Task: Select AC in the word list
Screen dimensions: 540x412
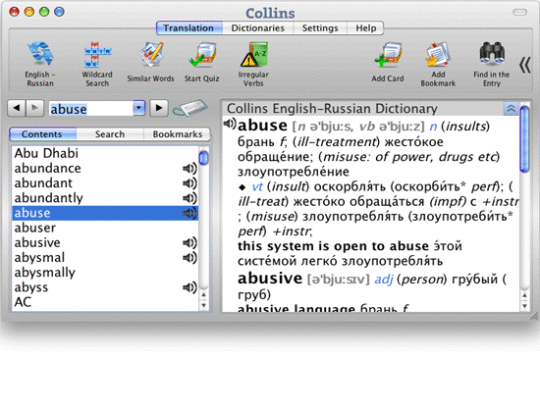Action: point(105,302)
